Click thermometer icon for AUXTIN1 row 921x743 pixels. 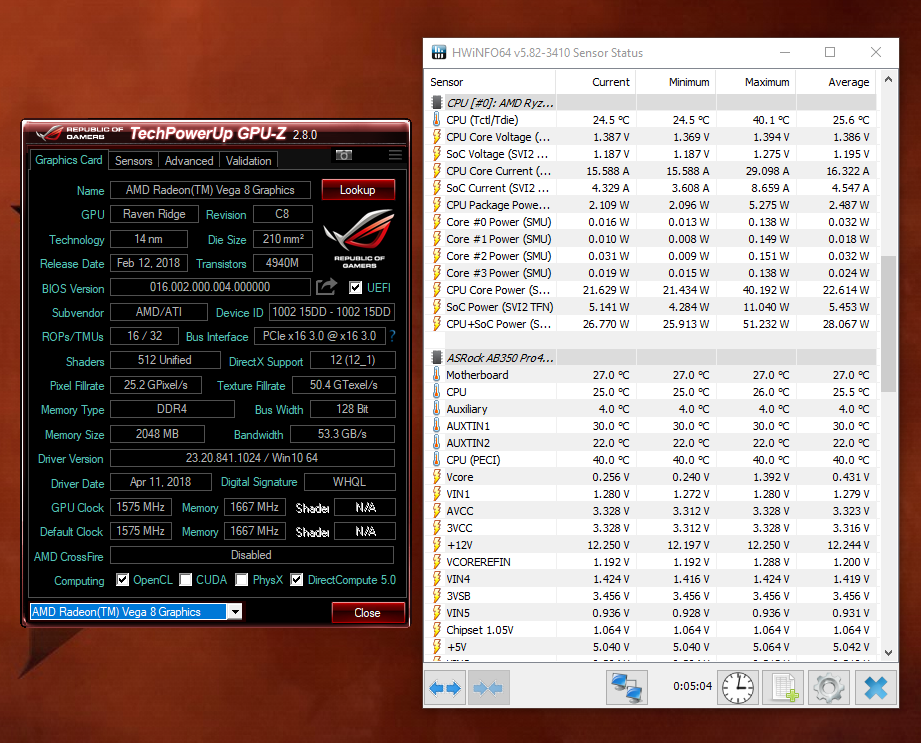point(436,426)
